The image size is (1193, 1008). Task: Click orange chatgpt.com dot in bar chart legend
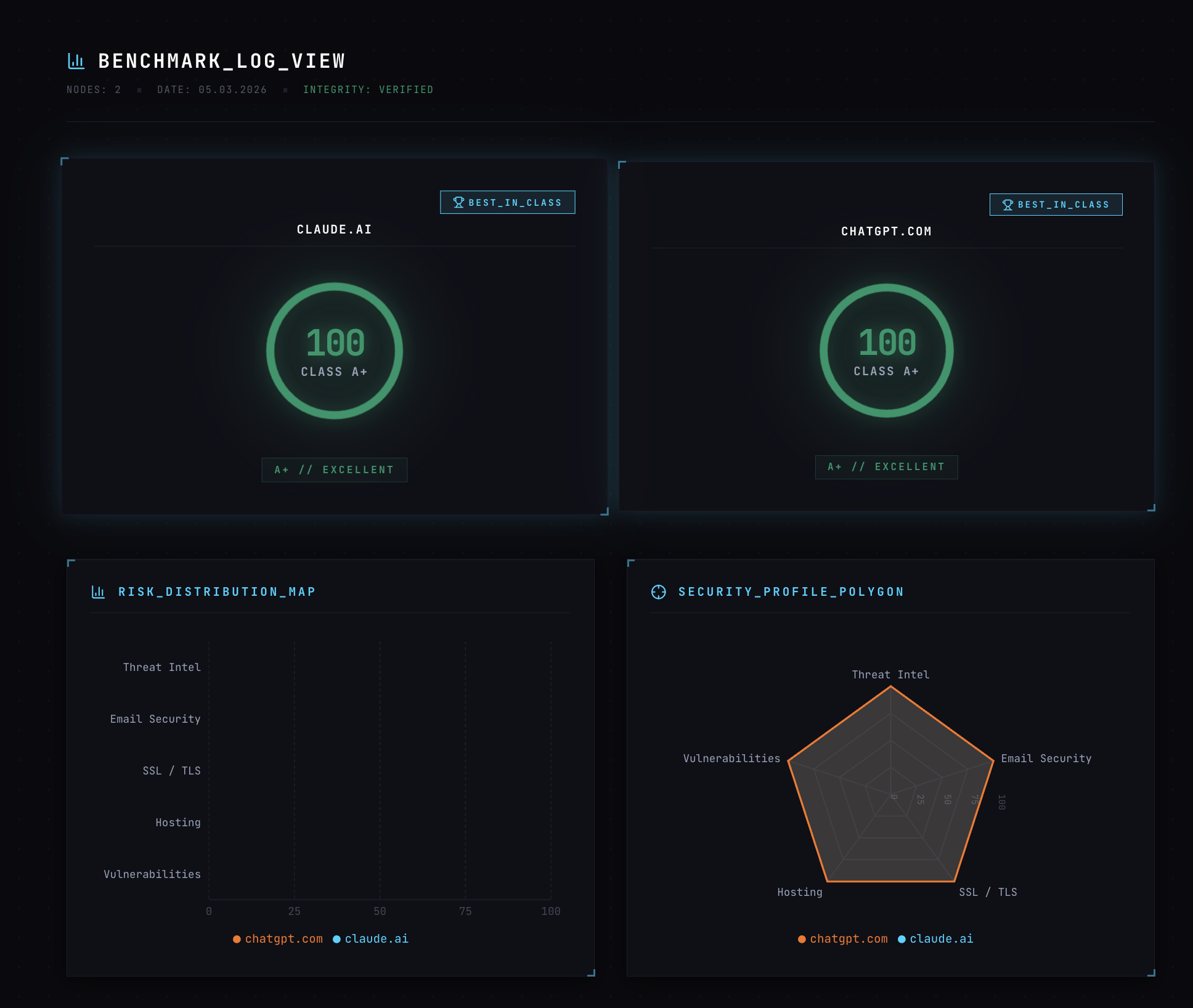coord(237,939)
